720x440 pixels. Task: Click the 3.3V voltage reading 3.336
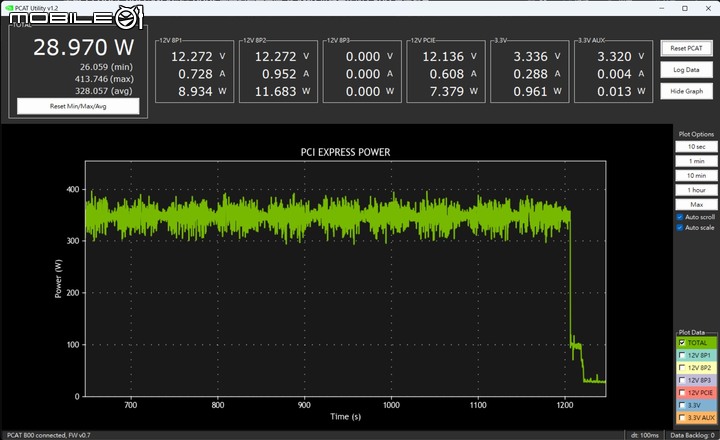click(530, 56)
